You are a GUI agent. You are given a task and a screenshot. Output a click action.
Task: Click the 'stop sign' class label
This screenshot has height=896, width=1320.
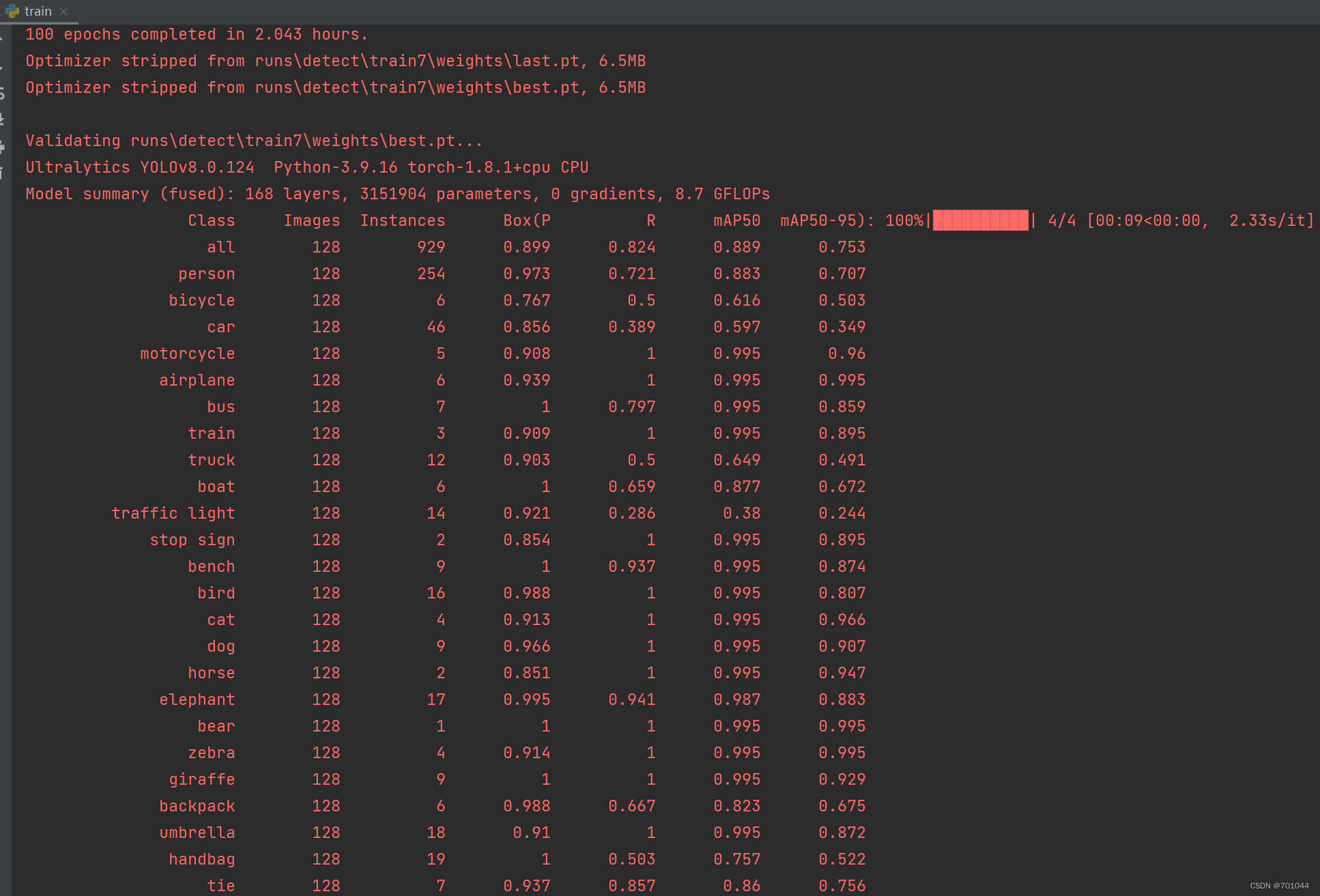pos(192,540)
